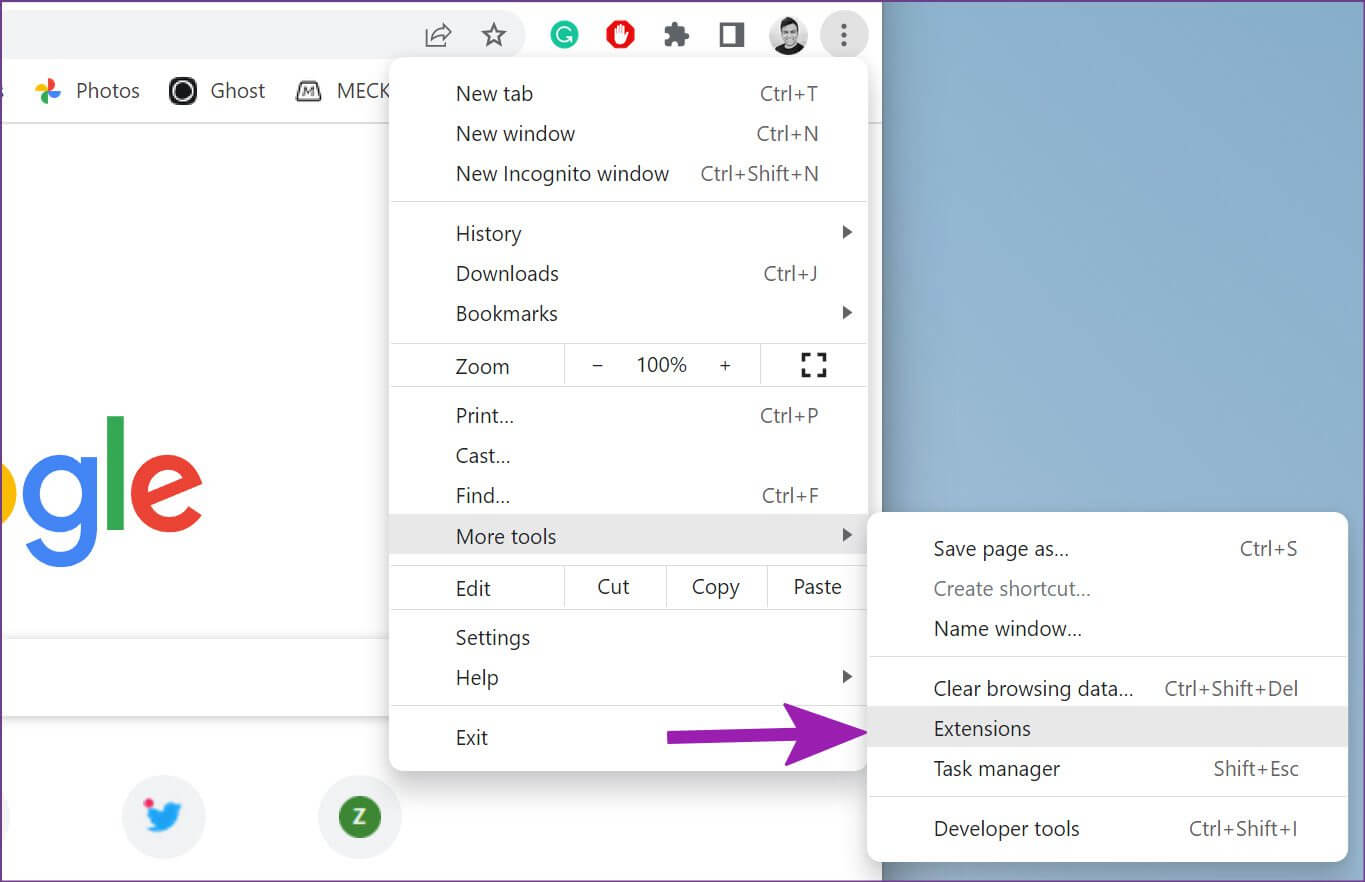Viewport: 1365px width, 882px height.
Task: Expand the History submenu
Action: pos(628,233)
